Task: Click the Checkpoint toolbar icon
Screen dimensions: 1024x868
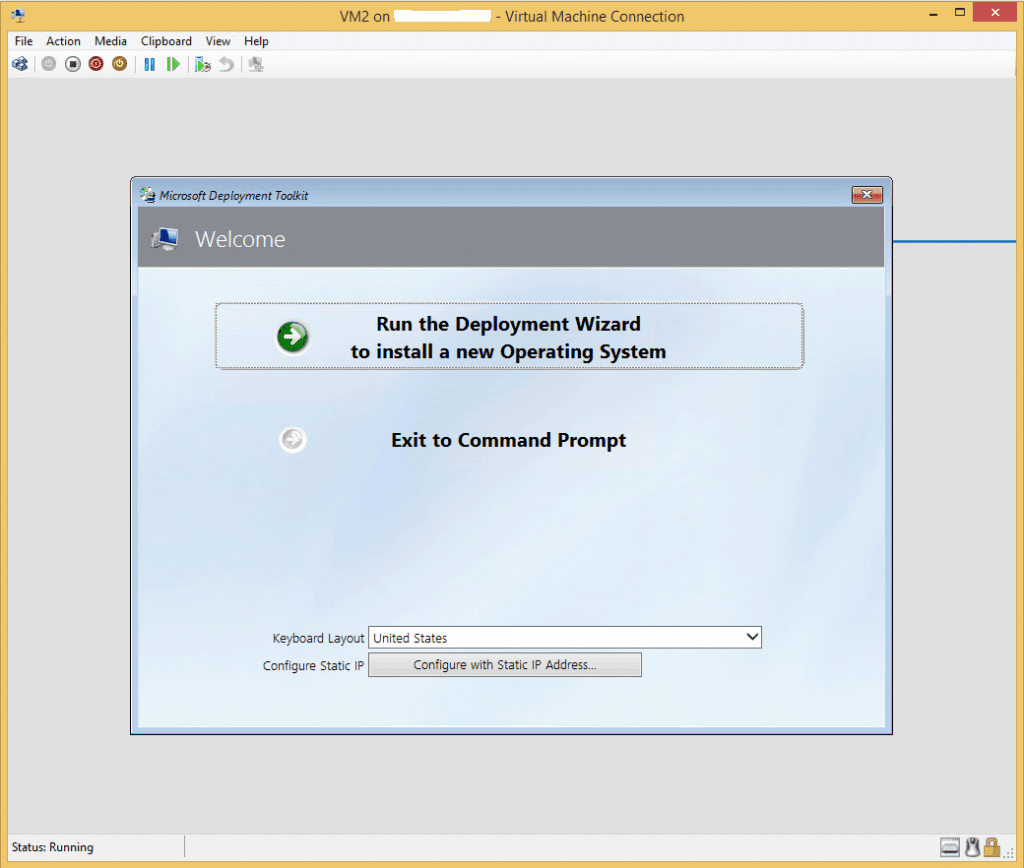Action: tap(203, 64)
